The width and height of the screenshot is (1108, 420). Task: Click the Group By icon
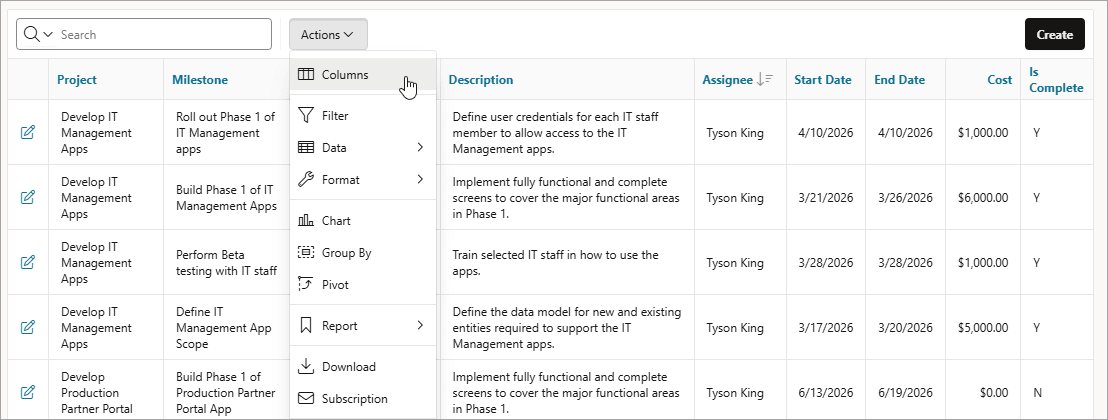click(305, 252)
